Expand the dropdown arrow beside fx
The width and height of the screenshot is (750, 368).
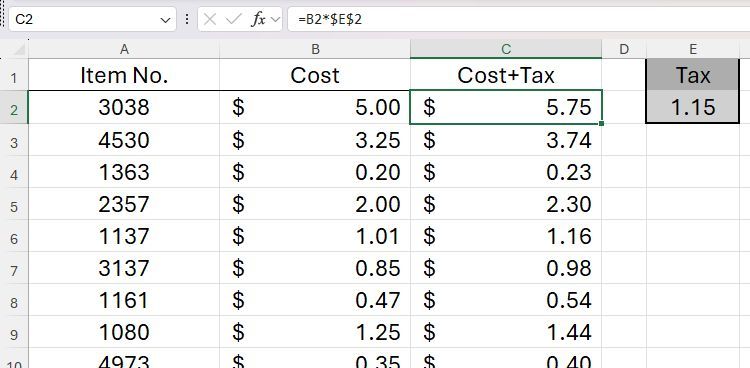(275, 20)
